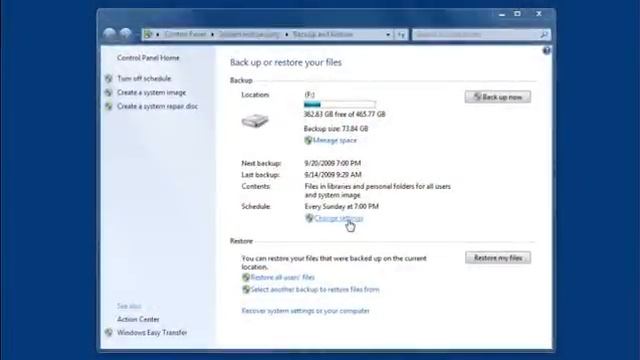Click the Forward navigation arrow button

point(125,34)
